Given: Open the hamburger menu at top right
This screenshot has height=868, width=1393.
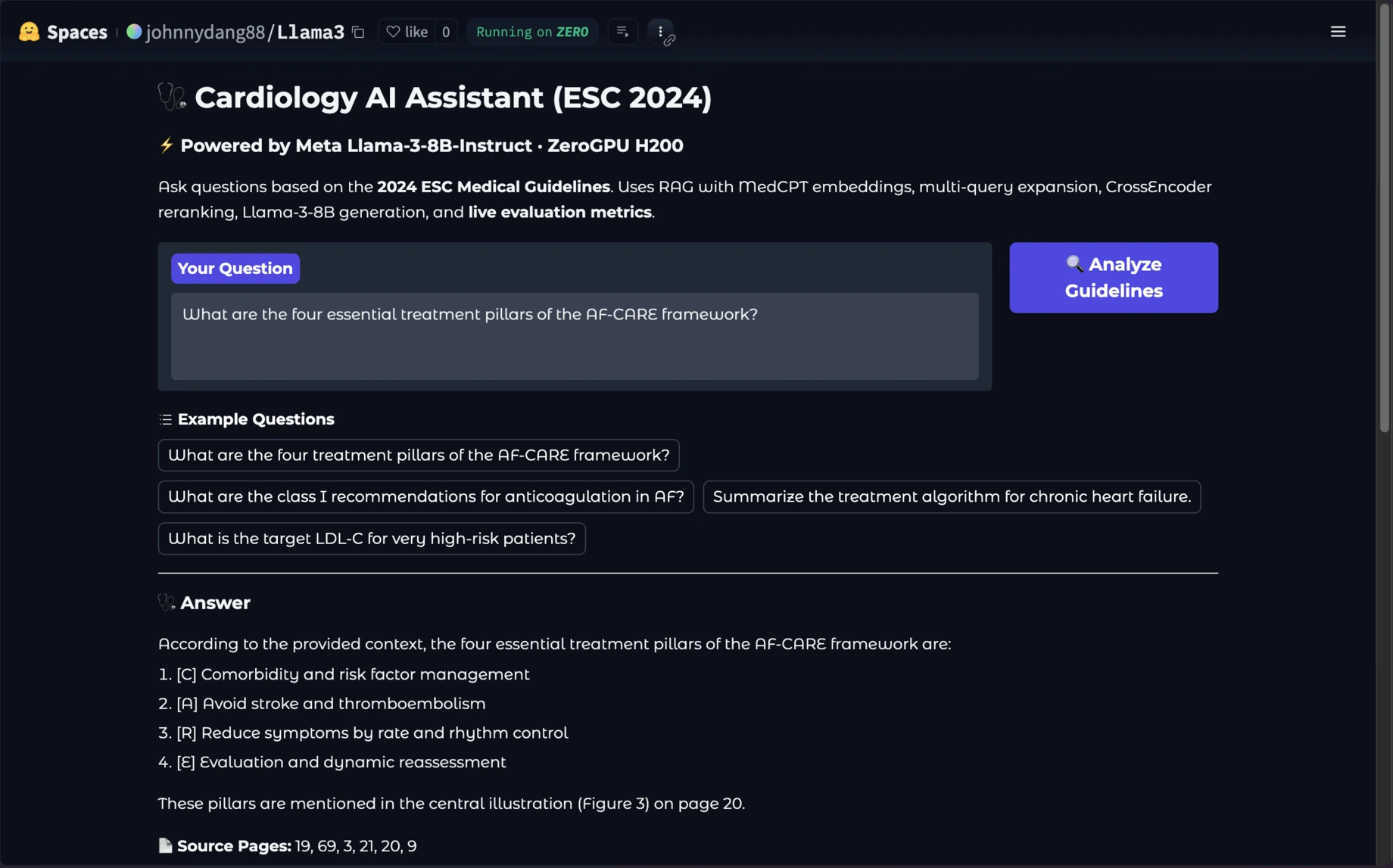Looking at the screenshot, I should pyautogui.click(x=1338, y=32).
